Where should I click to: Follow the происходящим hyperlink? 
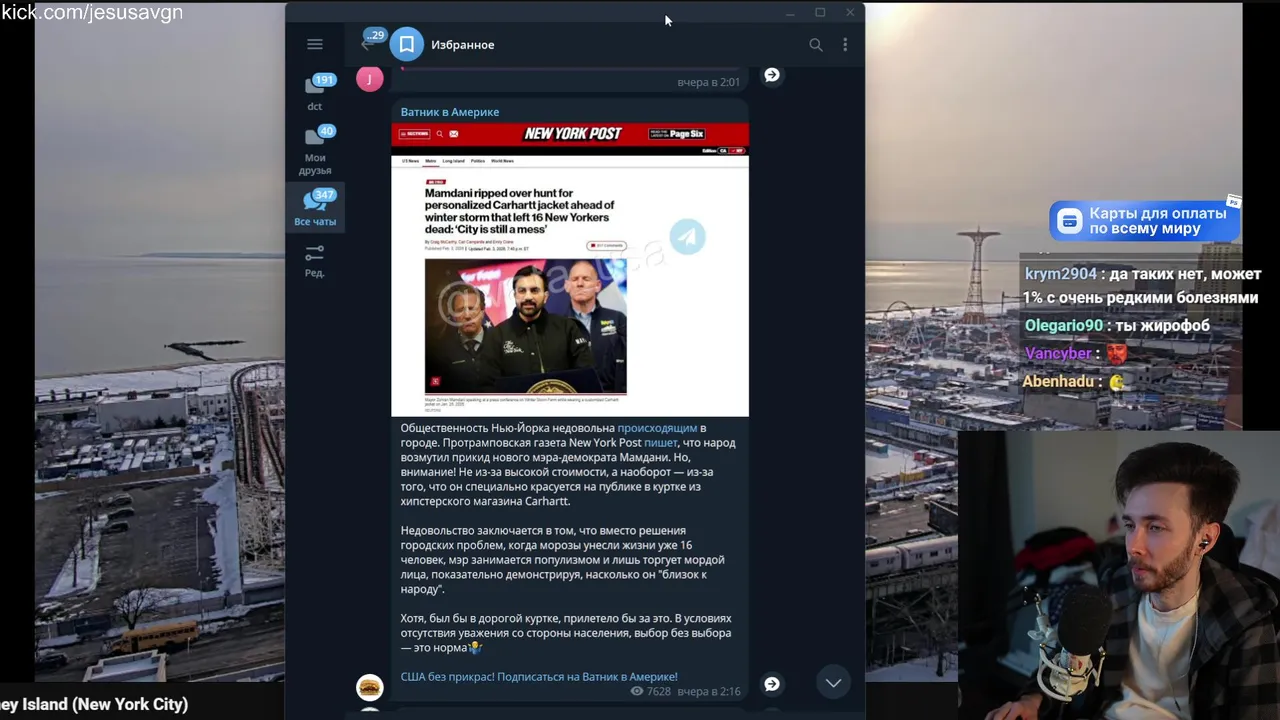[657, 428]
